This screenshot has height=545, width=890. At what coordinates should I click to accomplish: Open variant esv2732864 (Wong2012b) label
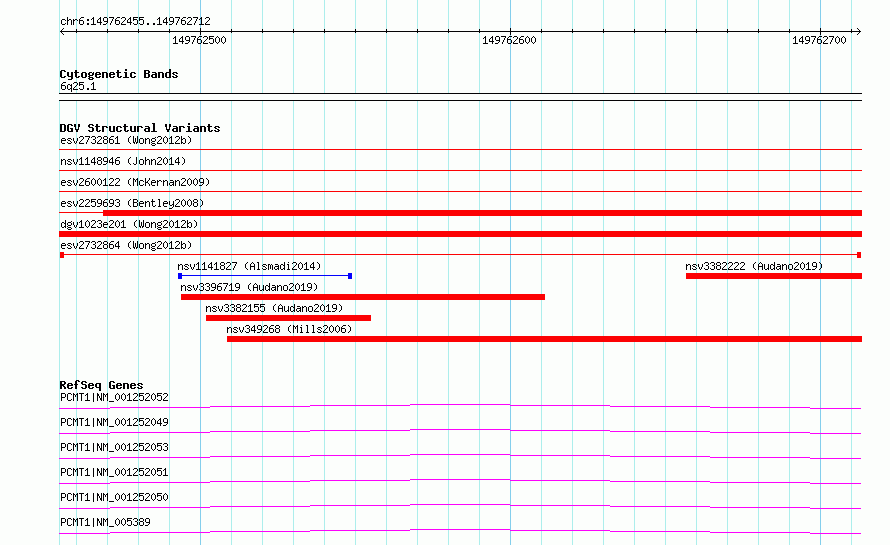(126, 245)
